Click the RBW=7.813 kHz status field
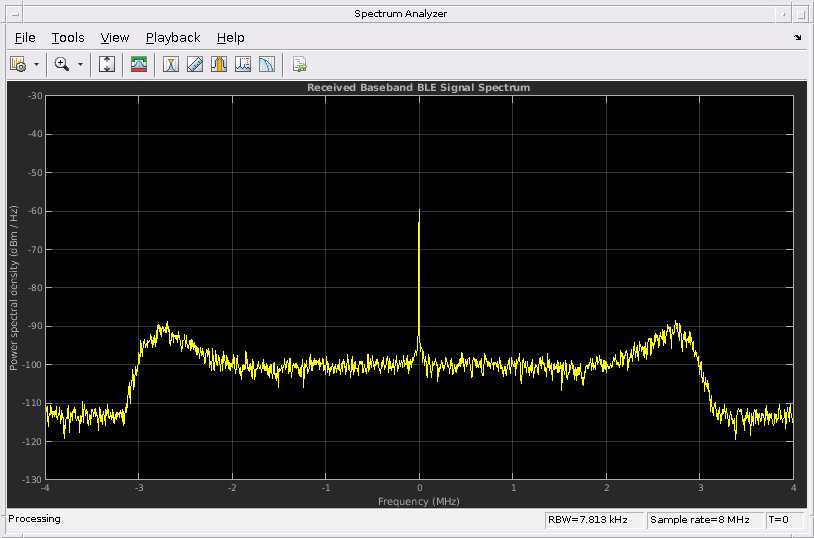The width and height of the screenshot is (814, 538). pyautogui.click(x=592, y=519)
